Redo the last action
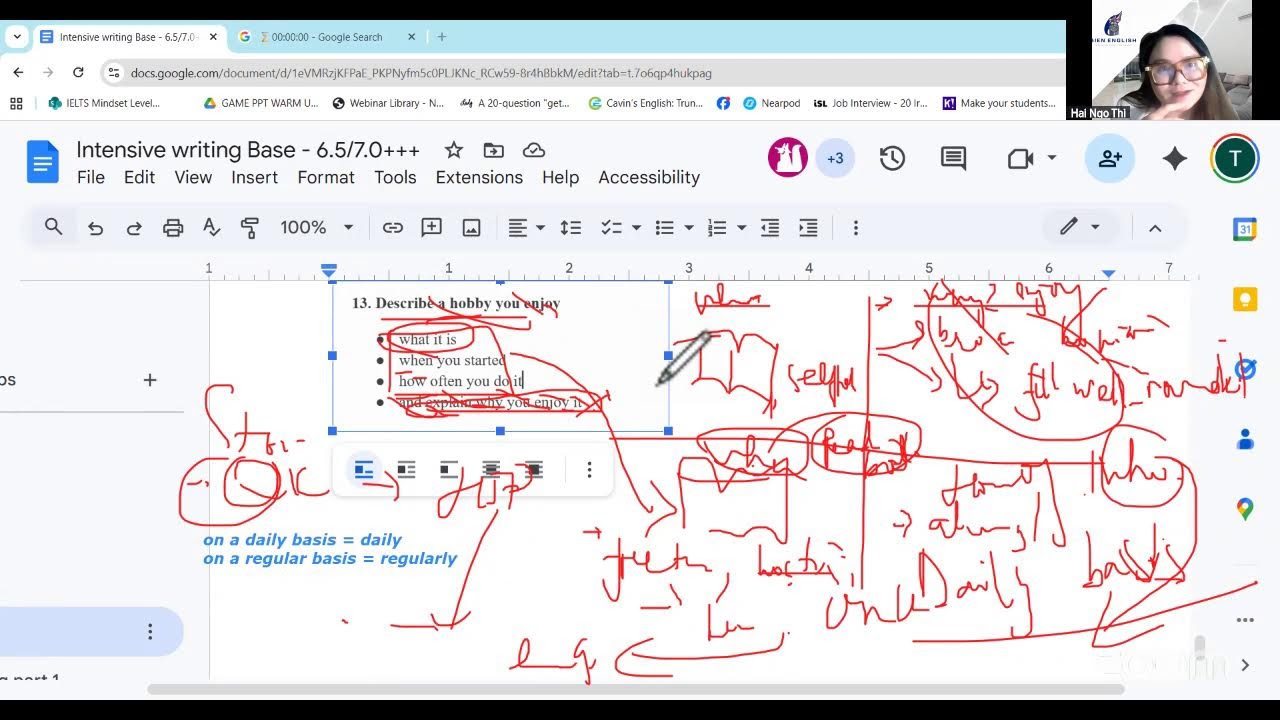Image resolution: width=1280 pixels, height=720 pixels. coord(133,228)
